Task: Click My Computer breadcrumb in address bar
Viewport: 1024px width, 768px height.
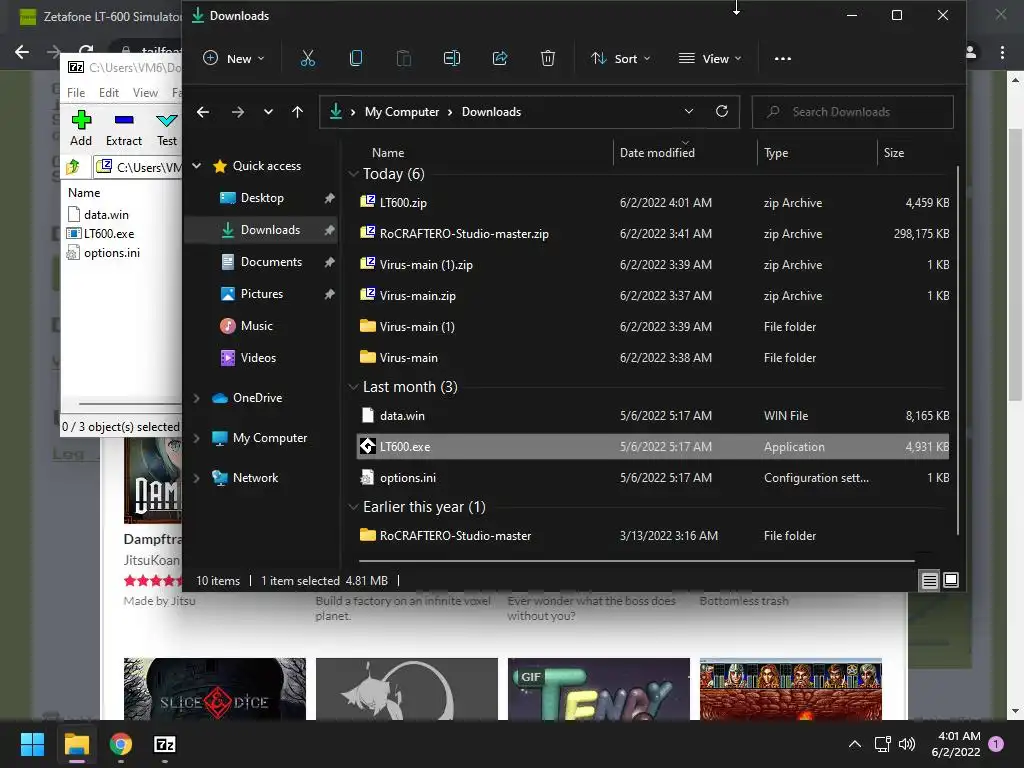Action: point(402,112)
